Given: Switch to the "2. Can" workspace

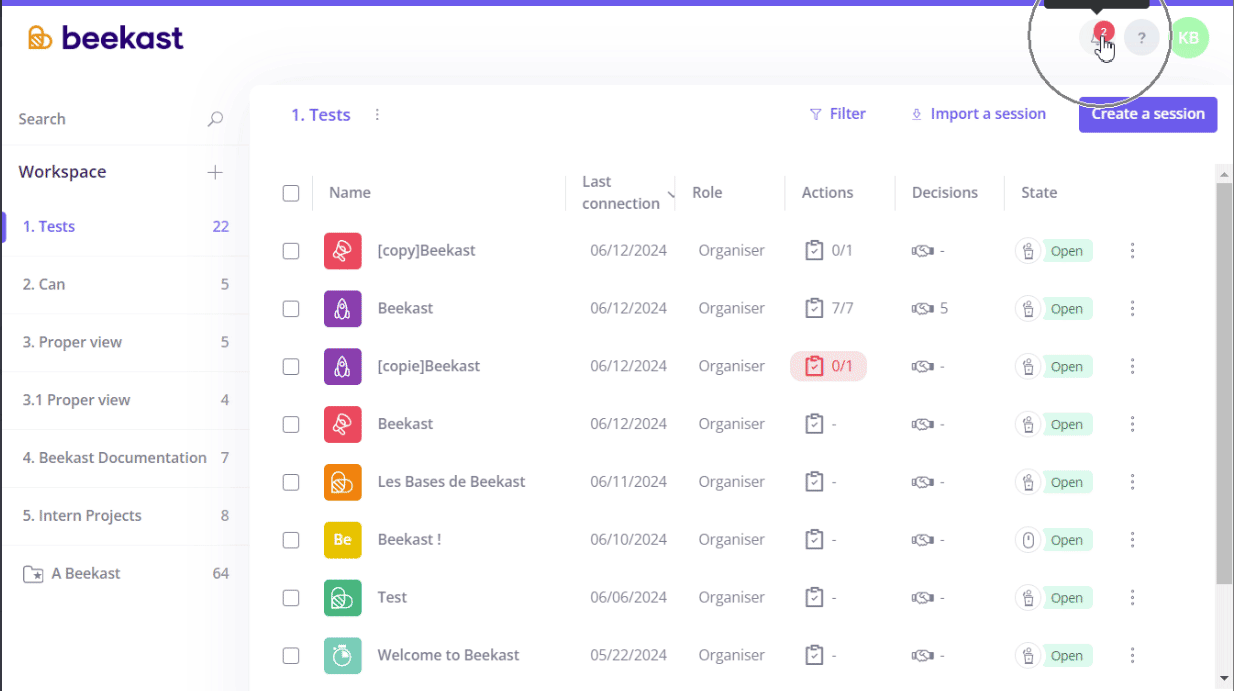Looking at the screenshot, I should click(x=125, y=285).
